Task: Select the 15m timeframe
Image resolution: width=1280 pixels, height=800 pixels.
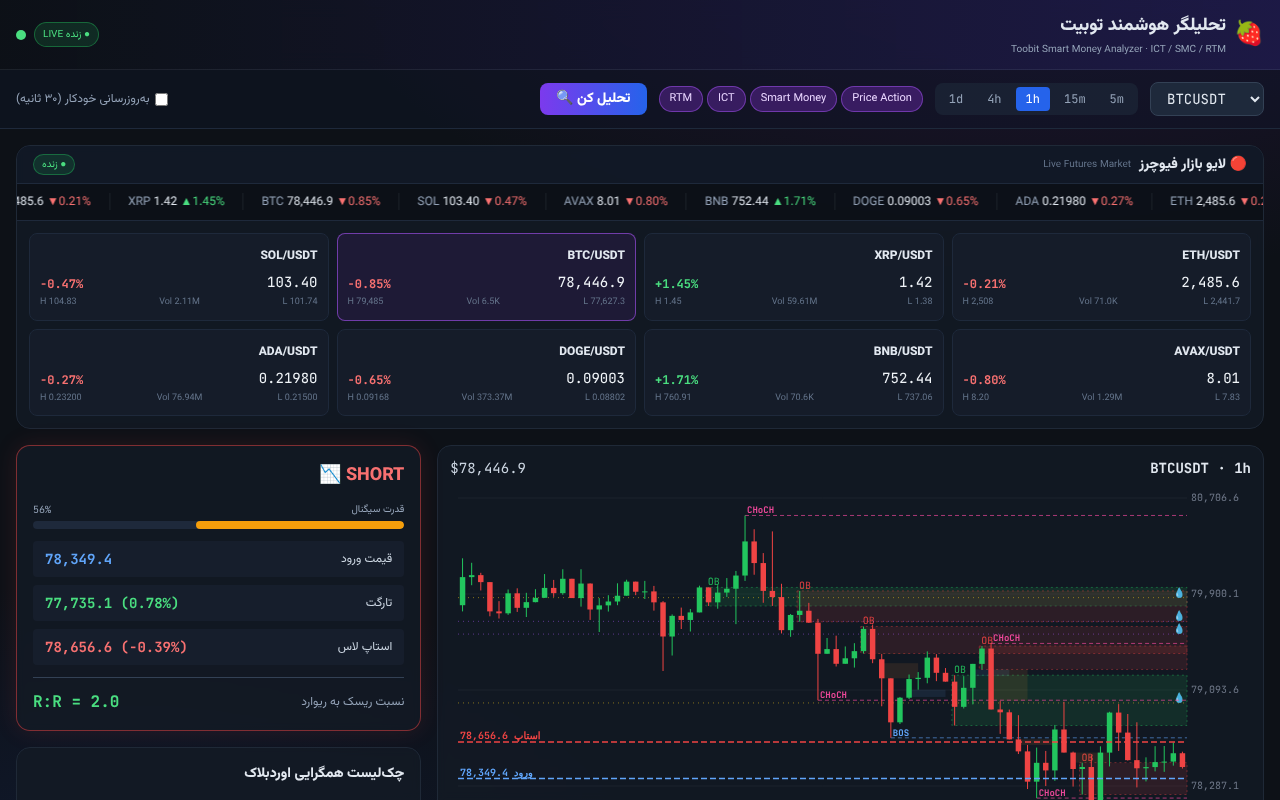Action: [1074, 99]
